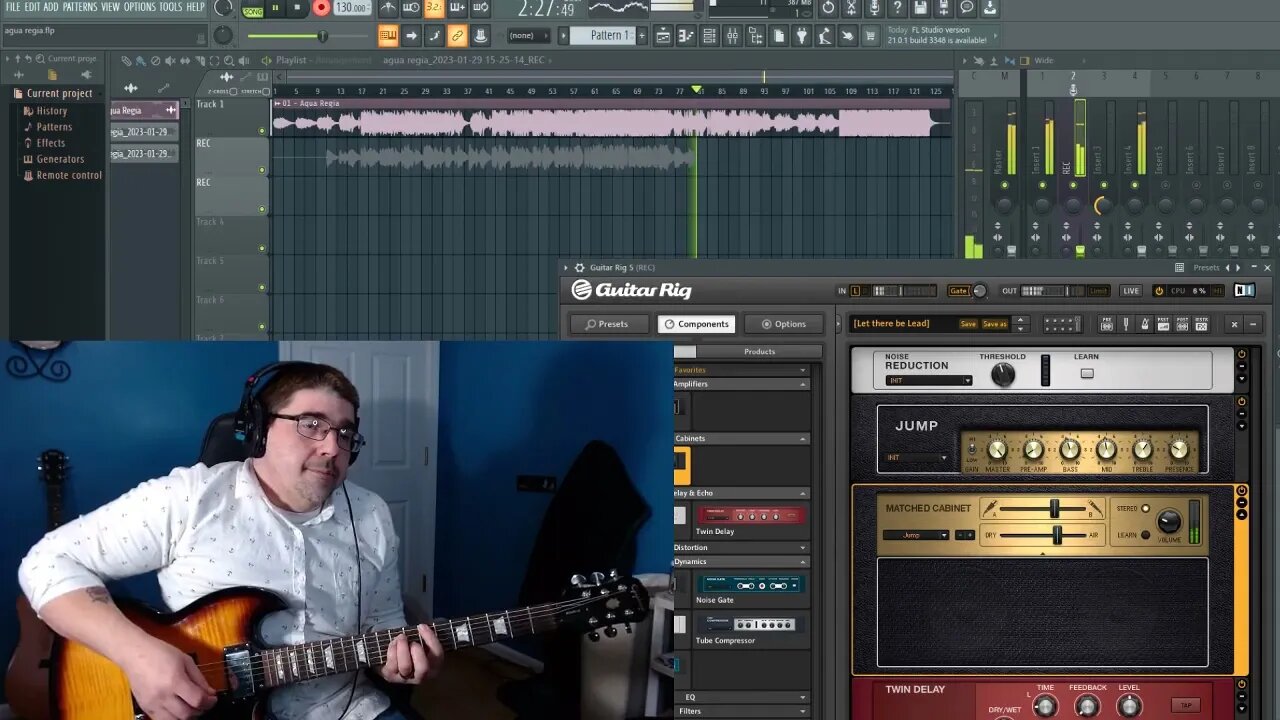Click the tempo field showing 130.000
This screenshot has height=720, width=1280.
click(351, 8)
